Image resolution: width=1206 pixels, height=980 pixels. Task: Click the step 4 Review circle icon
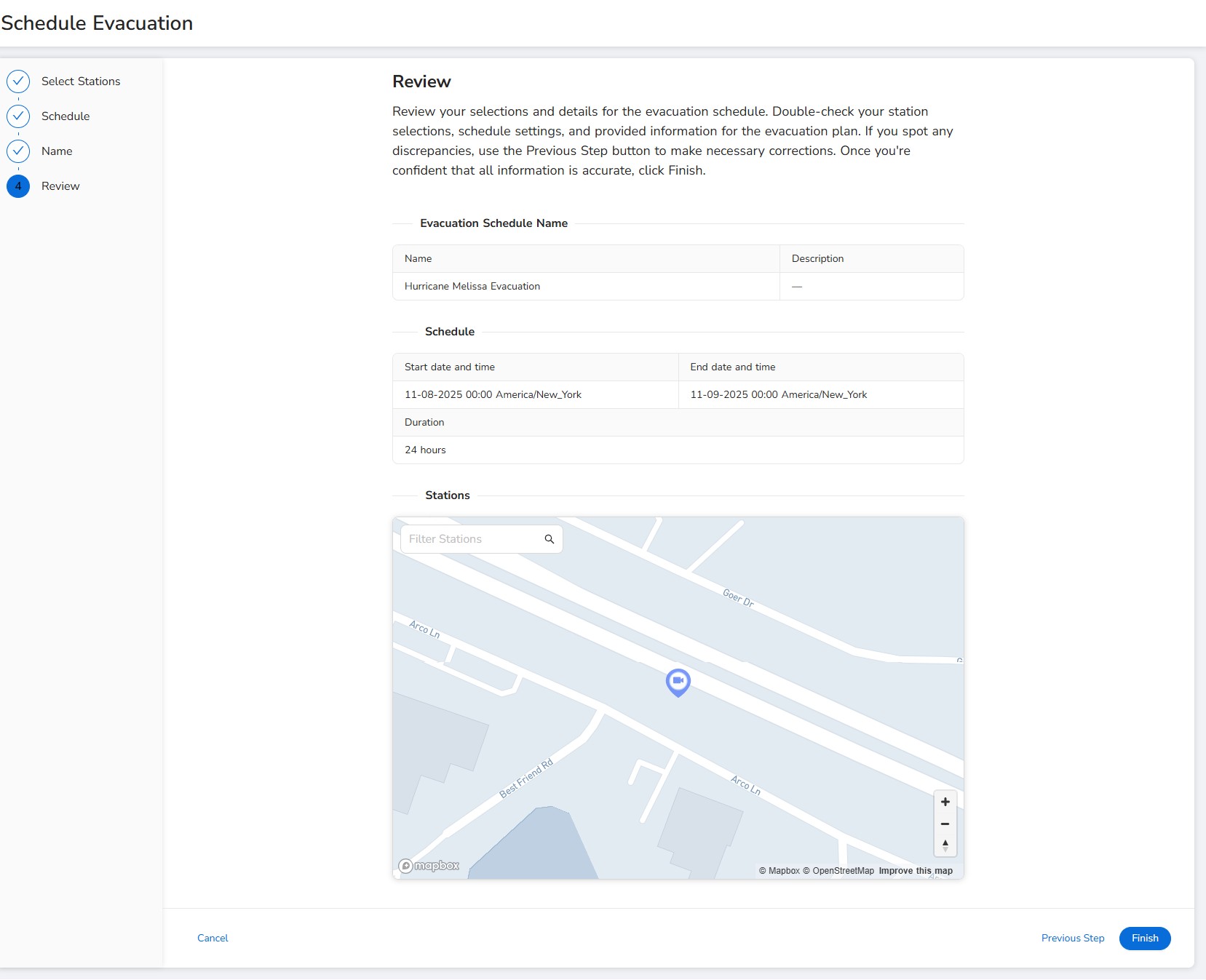pos(18,186)
